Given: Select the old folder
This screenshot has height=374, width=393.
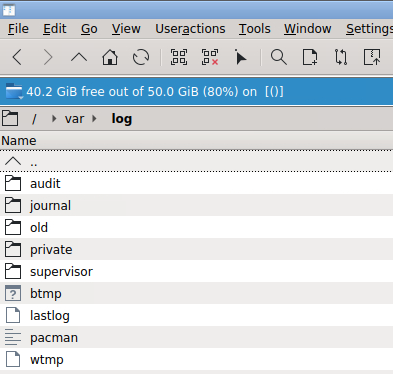Looking at the screenshot, I should click(196, 227).
